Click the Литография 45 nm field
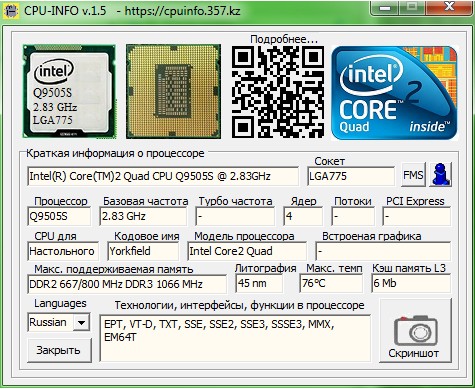Screen dimensions: 475x389 coord(259,283)
